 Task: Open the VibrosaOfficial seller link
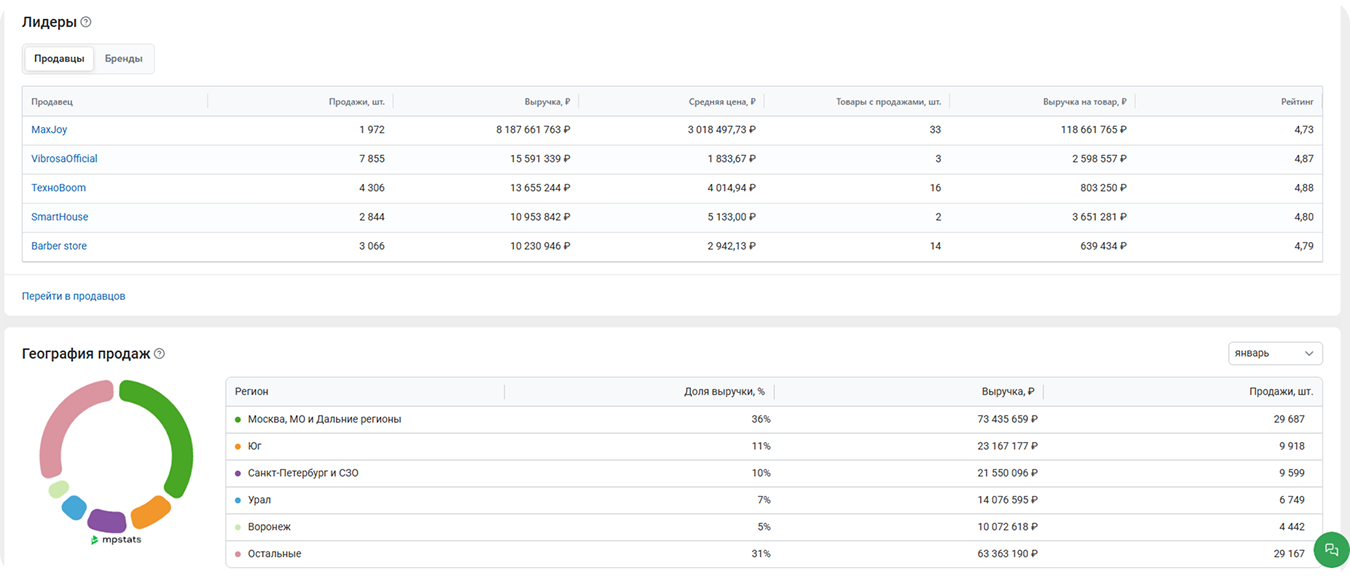pyautogui.click(x=64, y=159)
